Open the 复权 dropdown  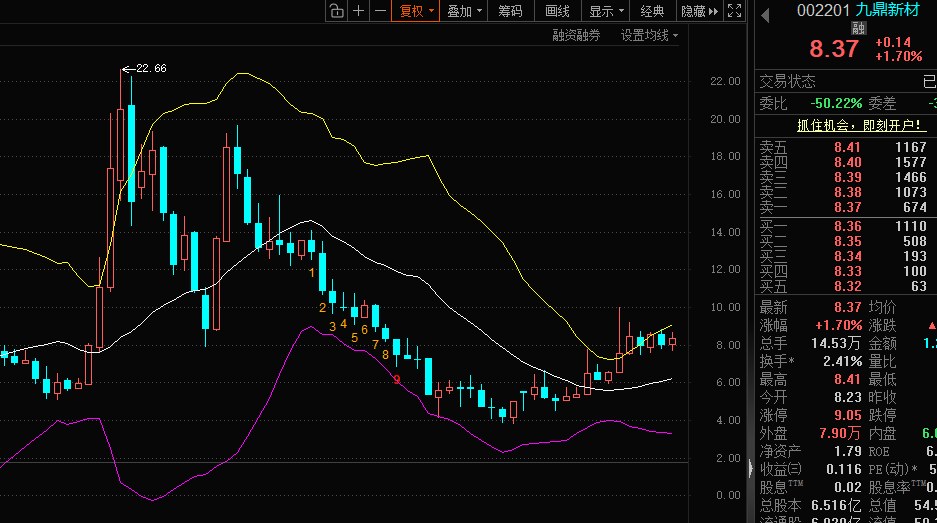click(x=416, y=11)
